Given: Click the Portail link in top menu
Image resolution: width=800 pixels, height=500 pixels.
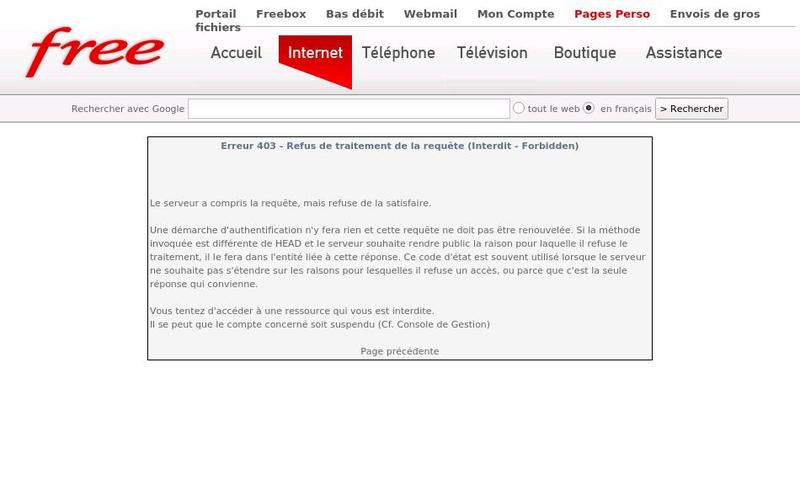Looking at the screenshot, I should [x=216, y=14].
